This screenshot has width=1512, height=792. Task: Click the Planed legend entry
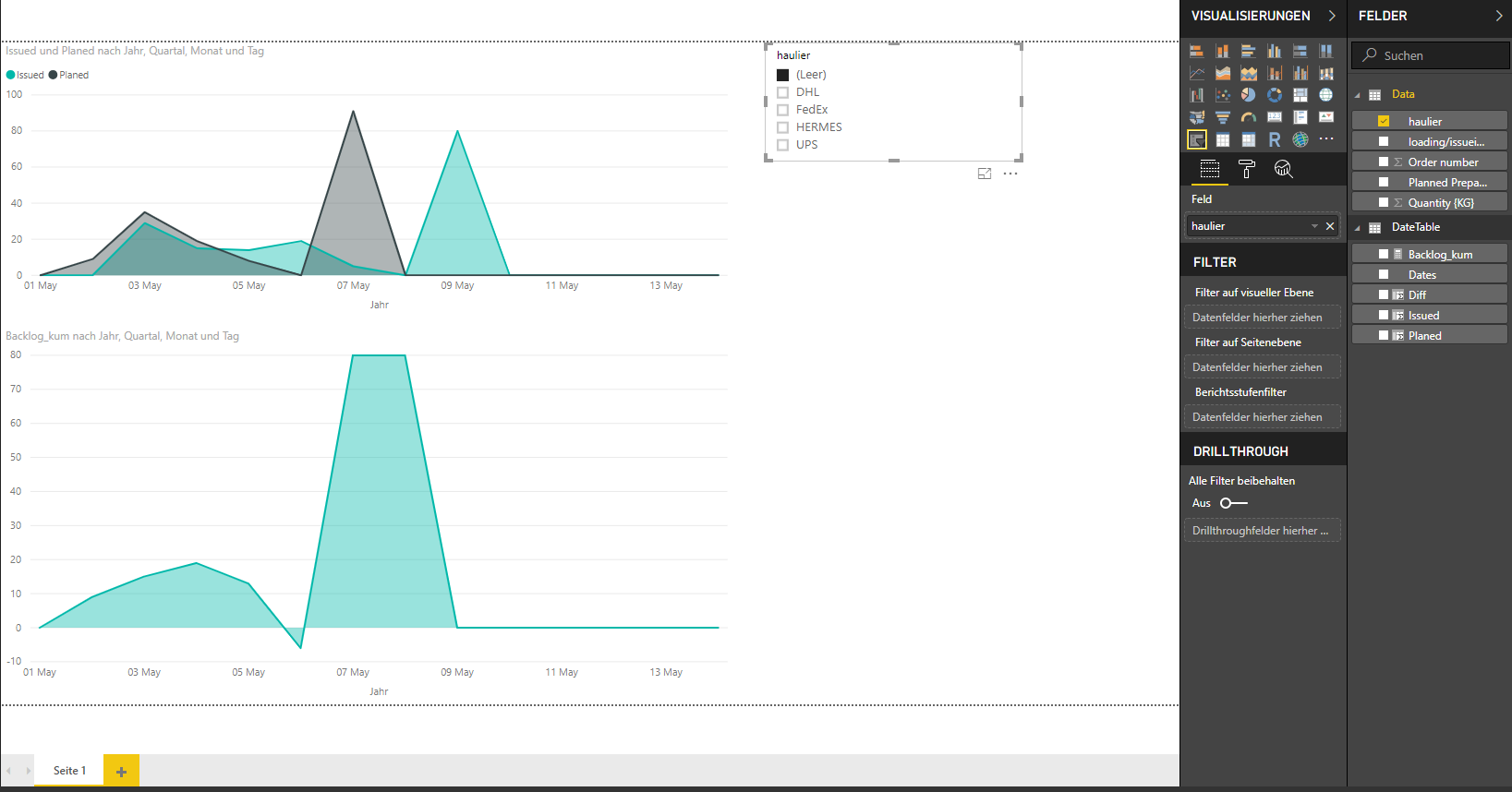68,75
